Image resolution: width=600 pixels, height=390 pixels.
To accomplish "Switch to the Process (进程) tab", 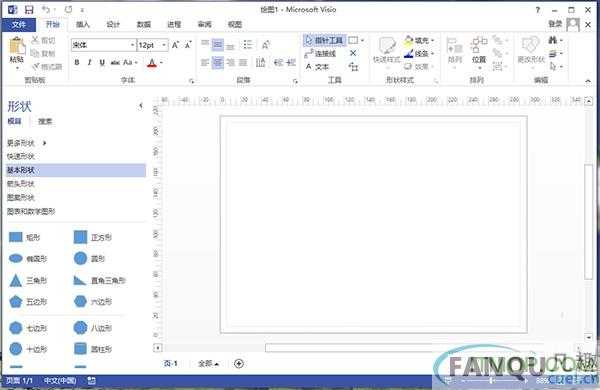I will tap(174, 24).
